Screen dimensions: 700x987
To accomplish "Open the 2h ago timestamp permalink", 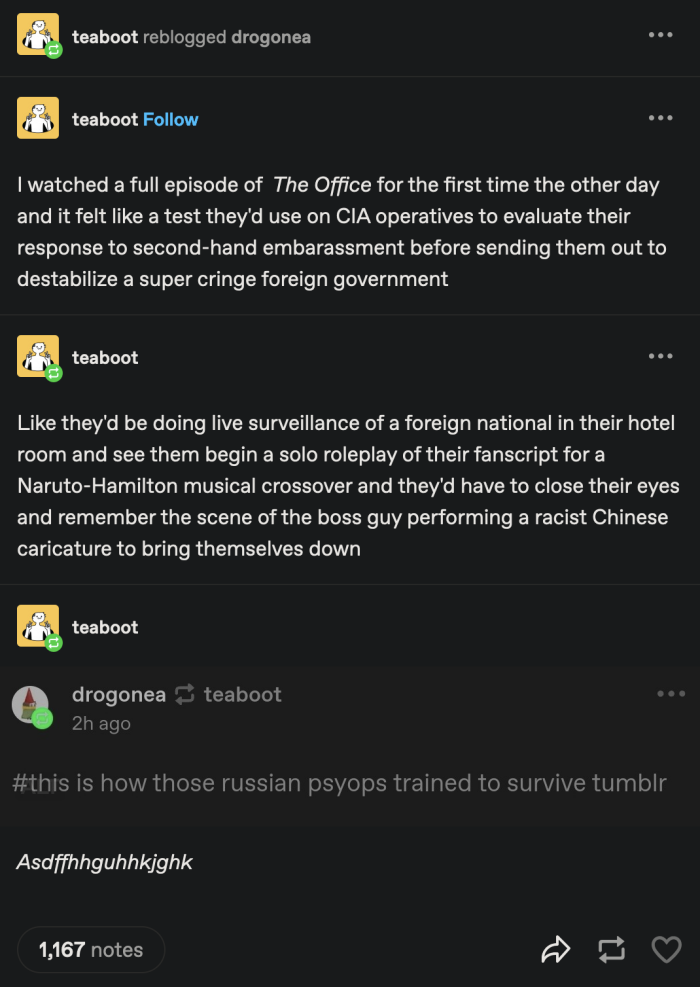I will pos(101,723).
